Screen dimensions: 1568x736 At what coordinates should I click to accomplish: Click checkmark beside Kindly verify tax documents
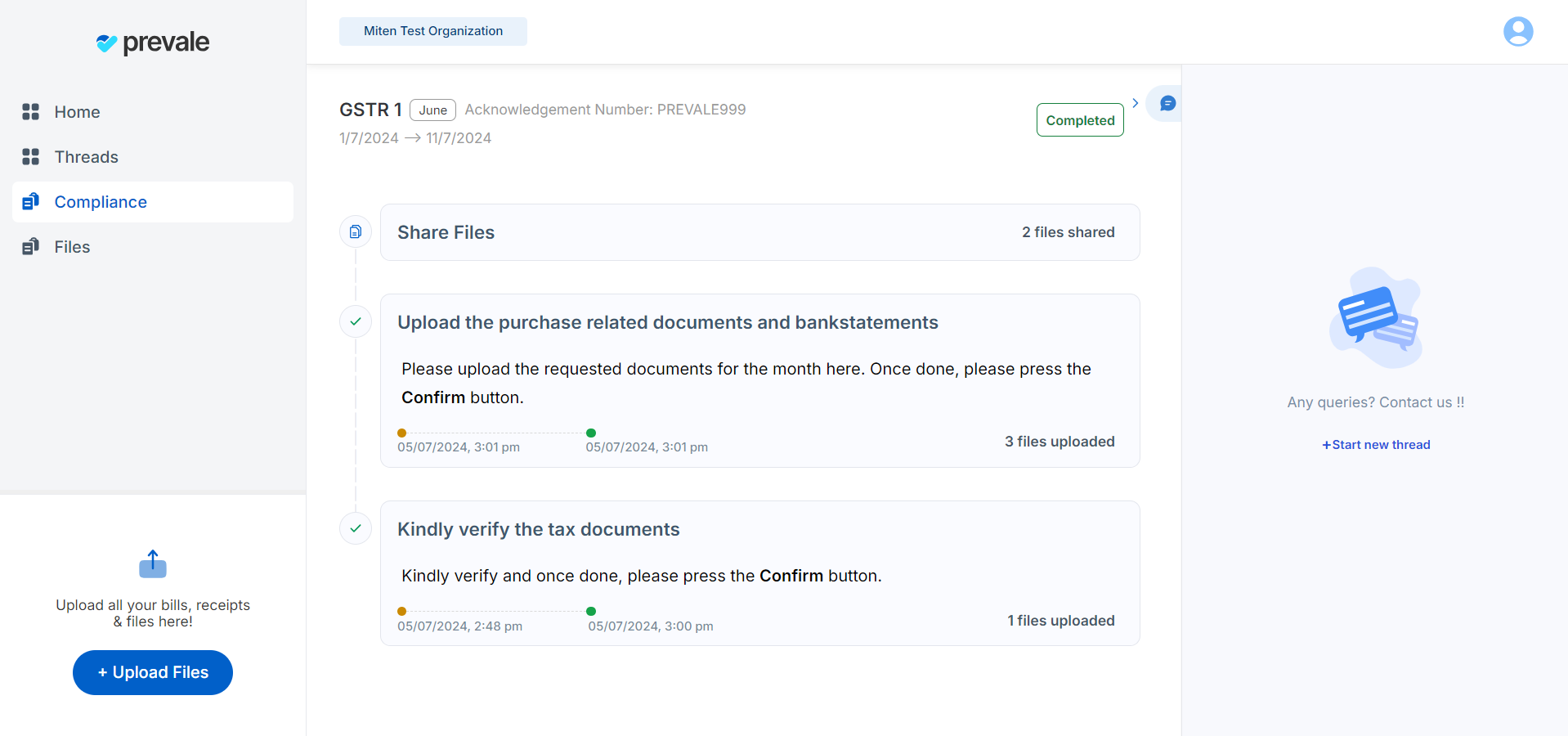click(356, 529)
